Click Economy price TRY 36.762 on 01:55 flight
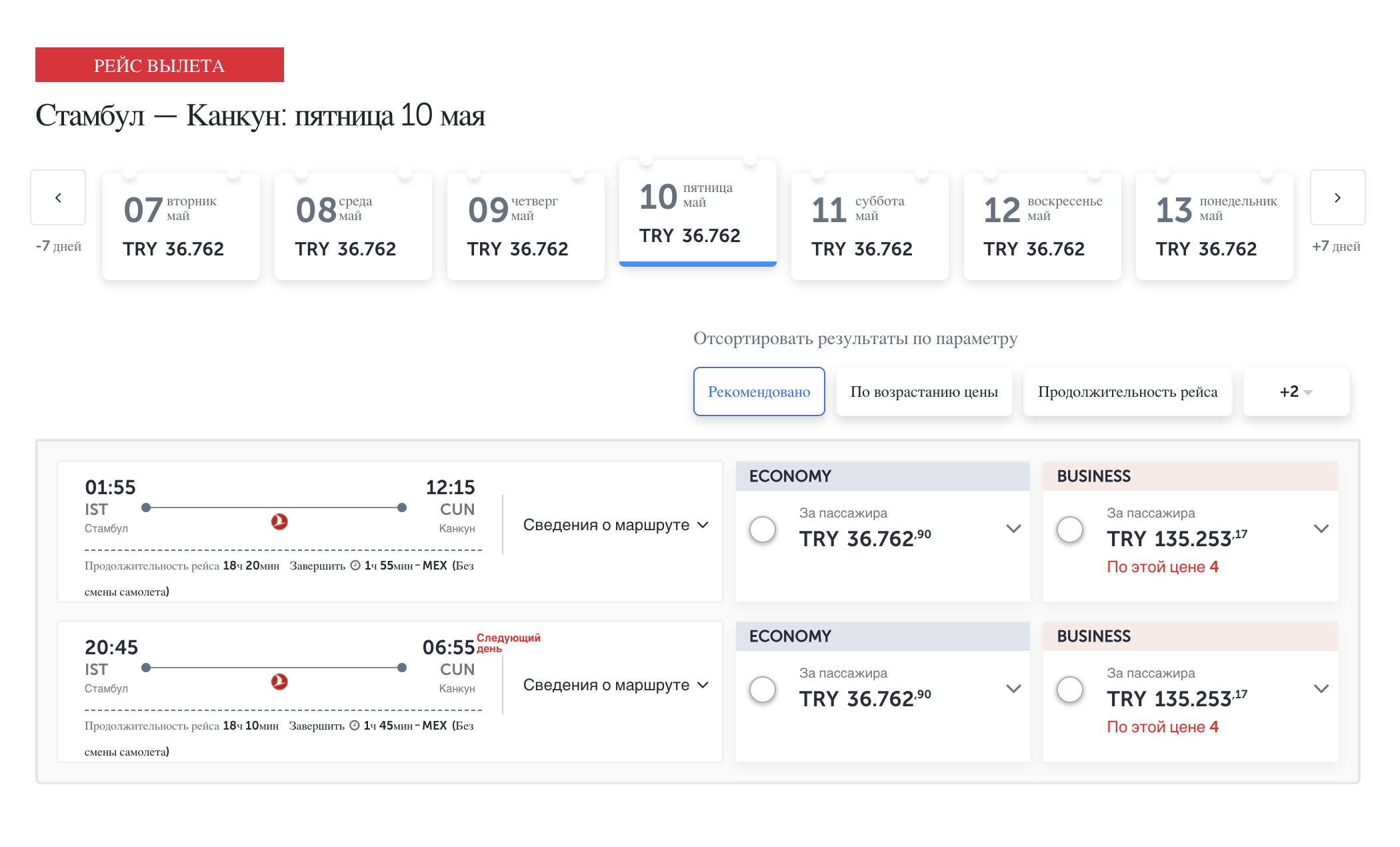The height and width of the screenshot is (847, 1400). click(865, 538)
